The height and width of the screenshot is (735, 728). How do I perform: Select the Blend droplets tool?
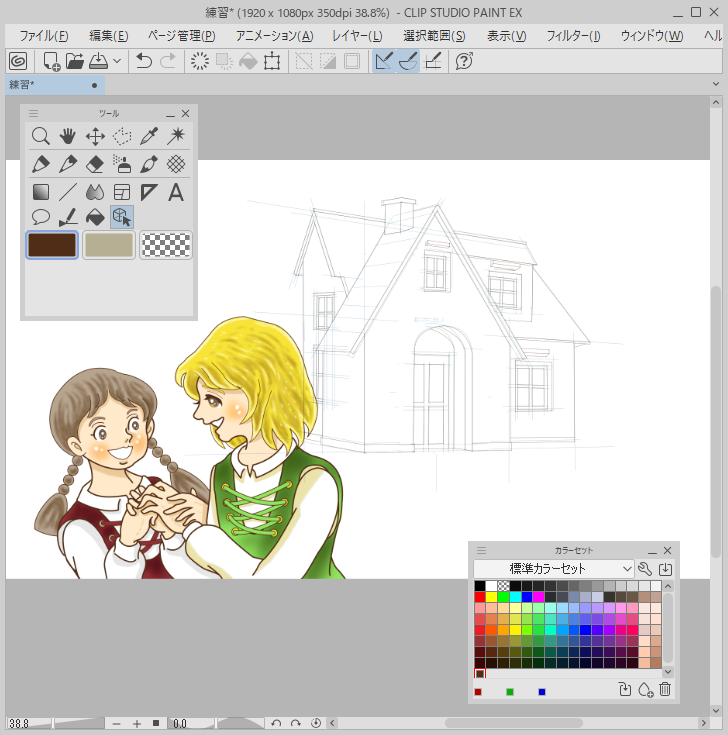[95, 192]
